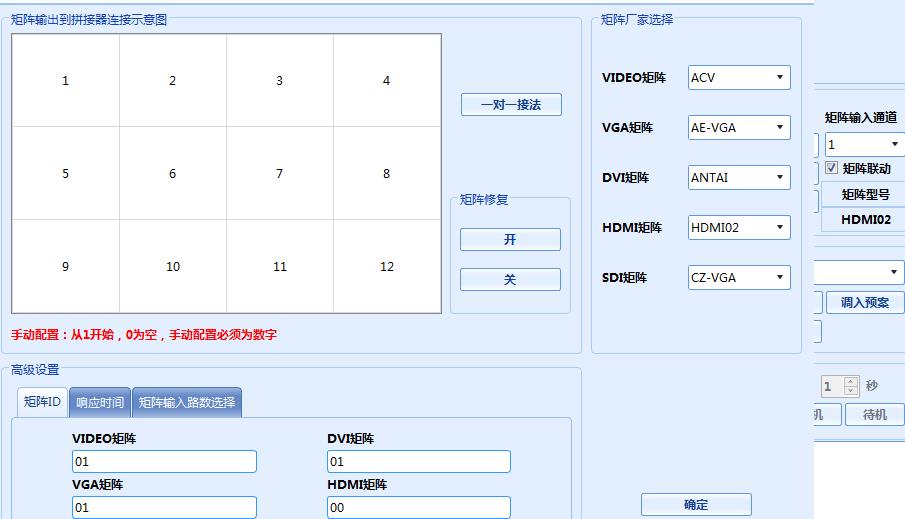Click the 一对一接法 button

(511, 104)
